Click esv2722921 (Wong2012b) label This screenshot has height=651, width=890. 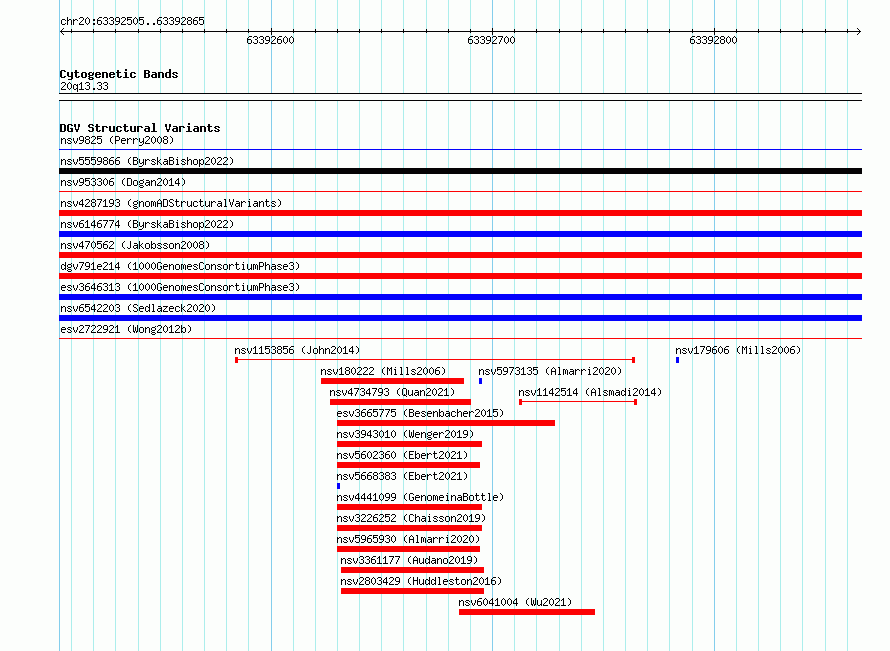click(x=126, y=329)
